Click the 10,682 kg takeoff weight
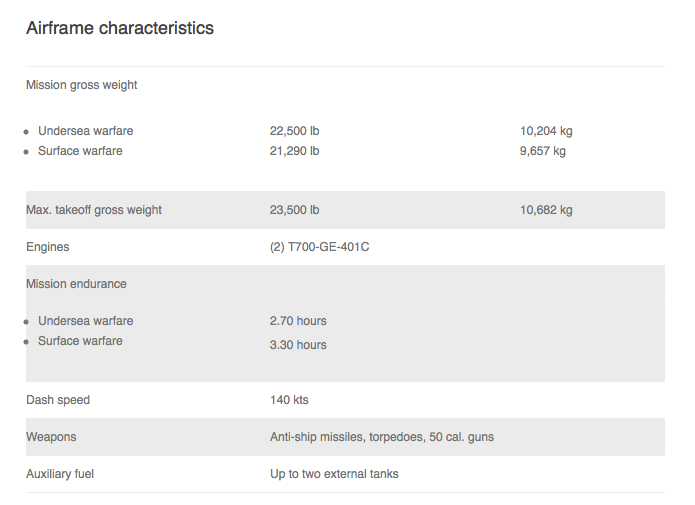Viewport: 695px width, 505px height. 546,210
